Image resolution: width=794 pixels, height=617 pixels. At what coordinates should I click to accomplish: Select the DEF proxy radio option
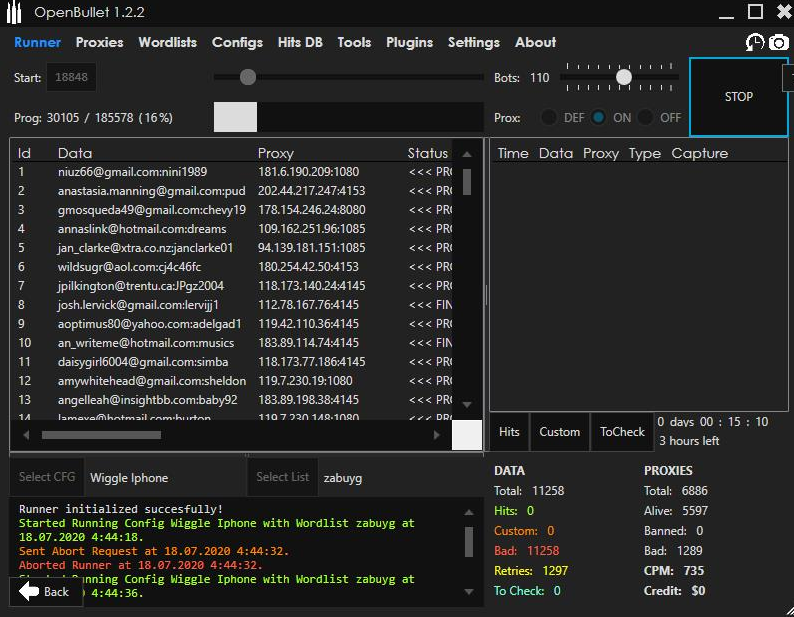(549, 118)
